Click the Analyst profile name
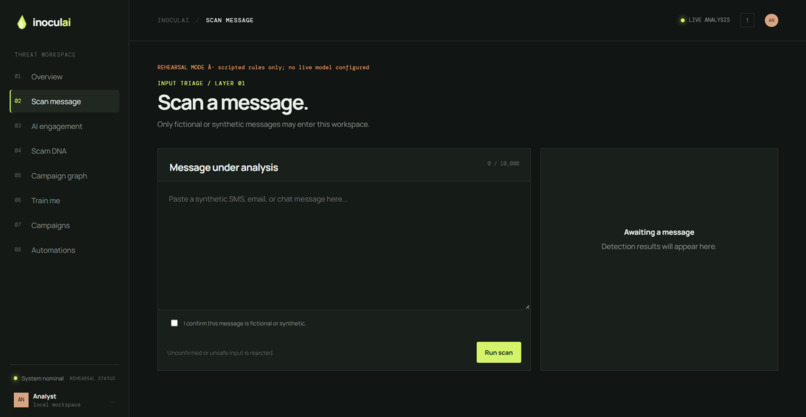 click(x=45, y=396)
